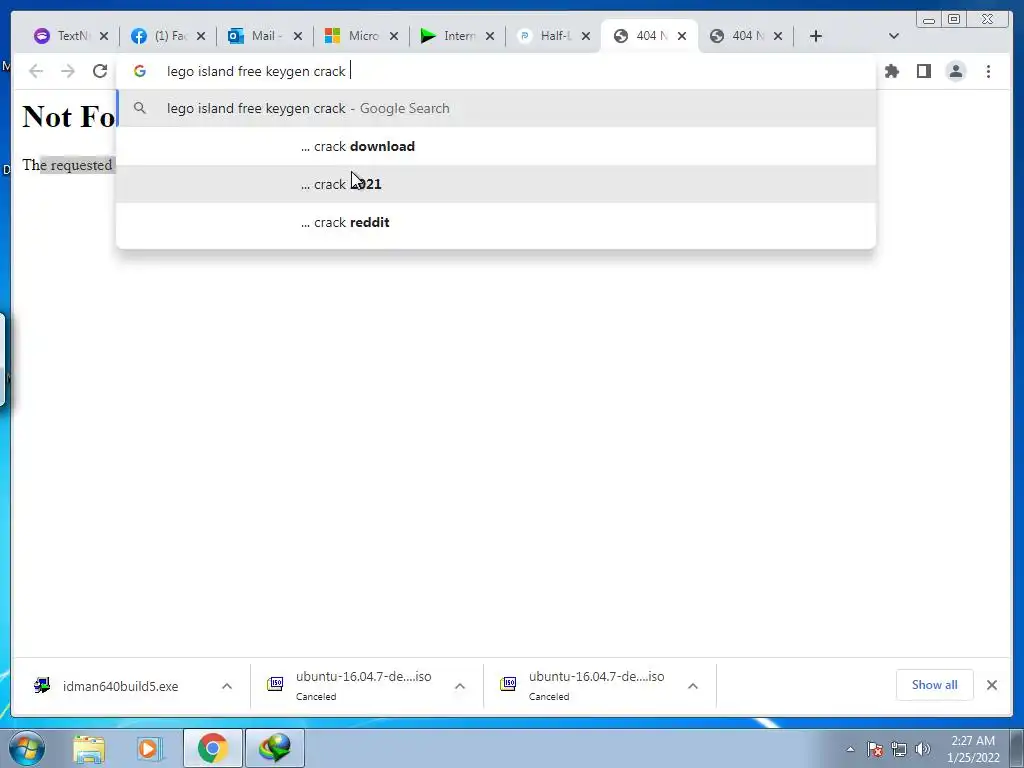Switch to the last 404 Not Found tab
The image size is (1024, 768).
tap(738, 36)
